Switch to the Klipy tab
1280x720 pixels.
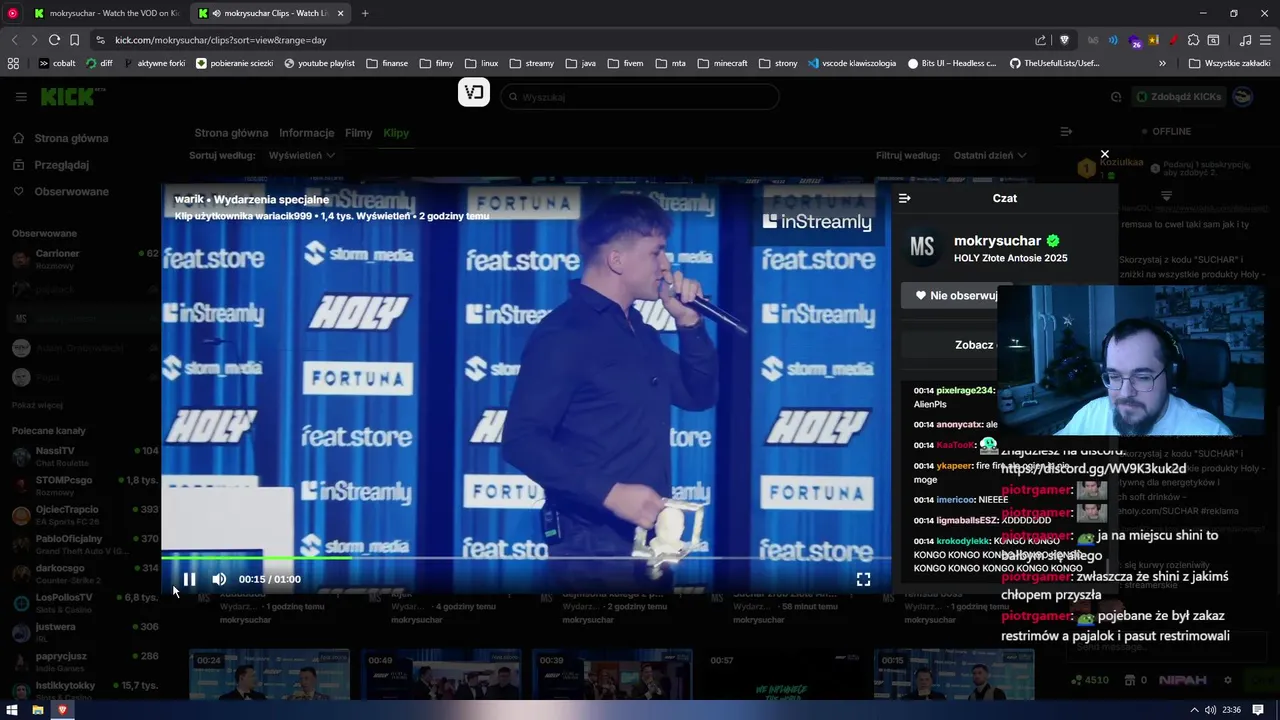tap(396, 133)
